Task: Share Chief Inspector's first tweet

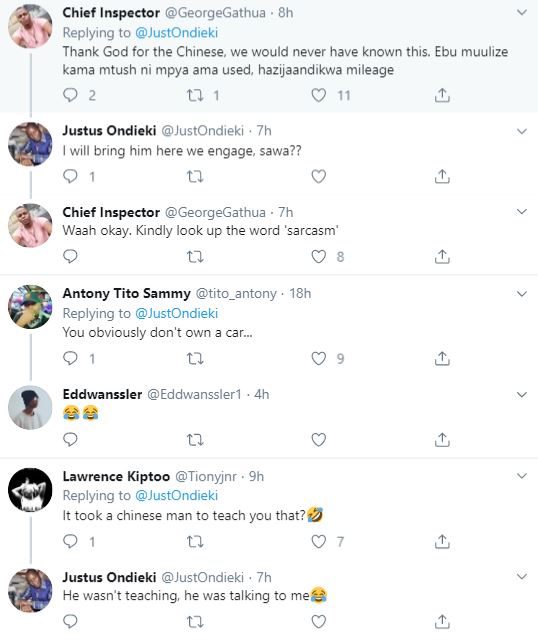Action: [x=442, y=95]
